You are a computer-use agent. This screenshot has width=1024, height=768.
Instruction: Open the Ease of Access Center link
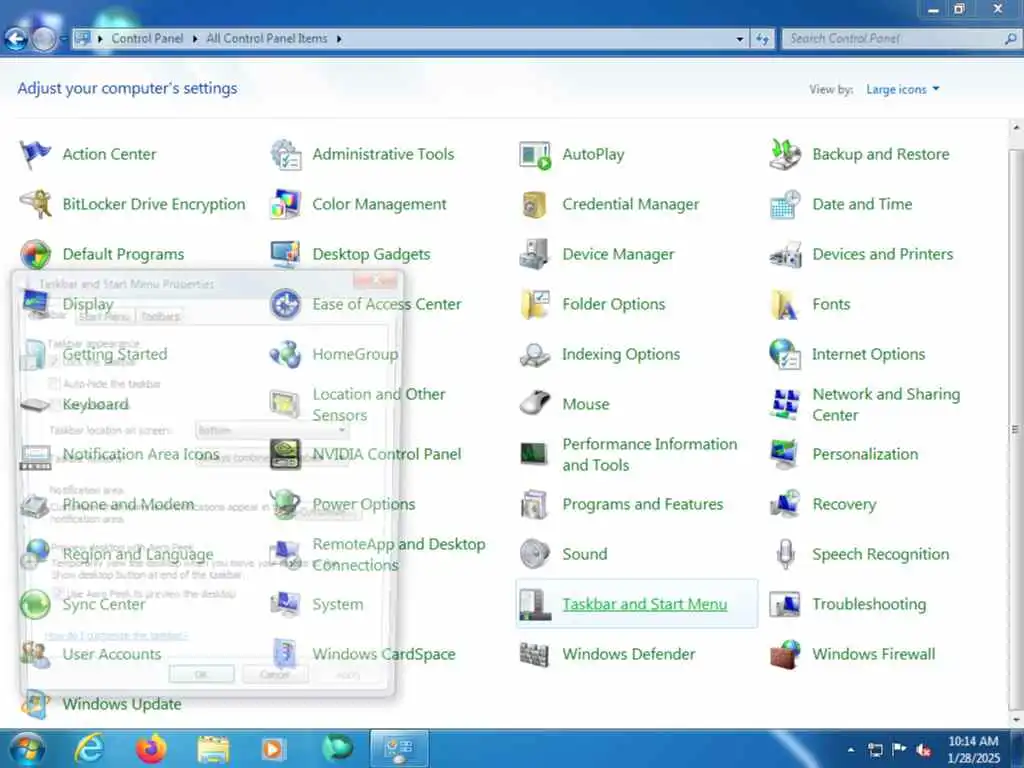coord(387,304)
